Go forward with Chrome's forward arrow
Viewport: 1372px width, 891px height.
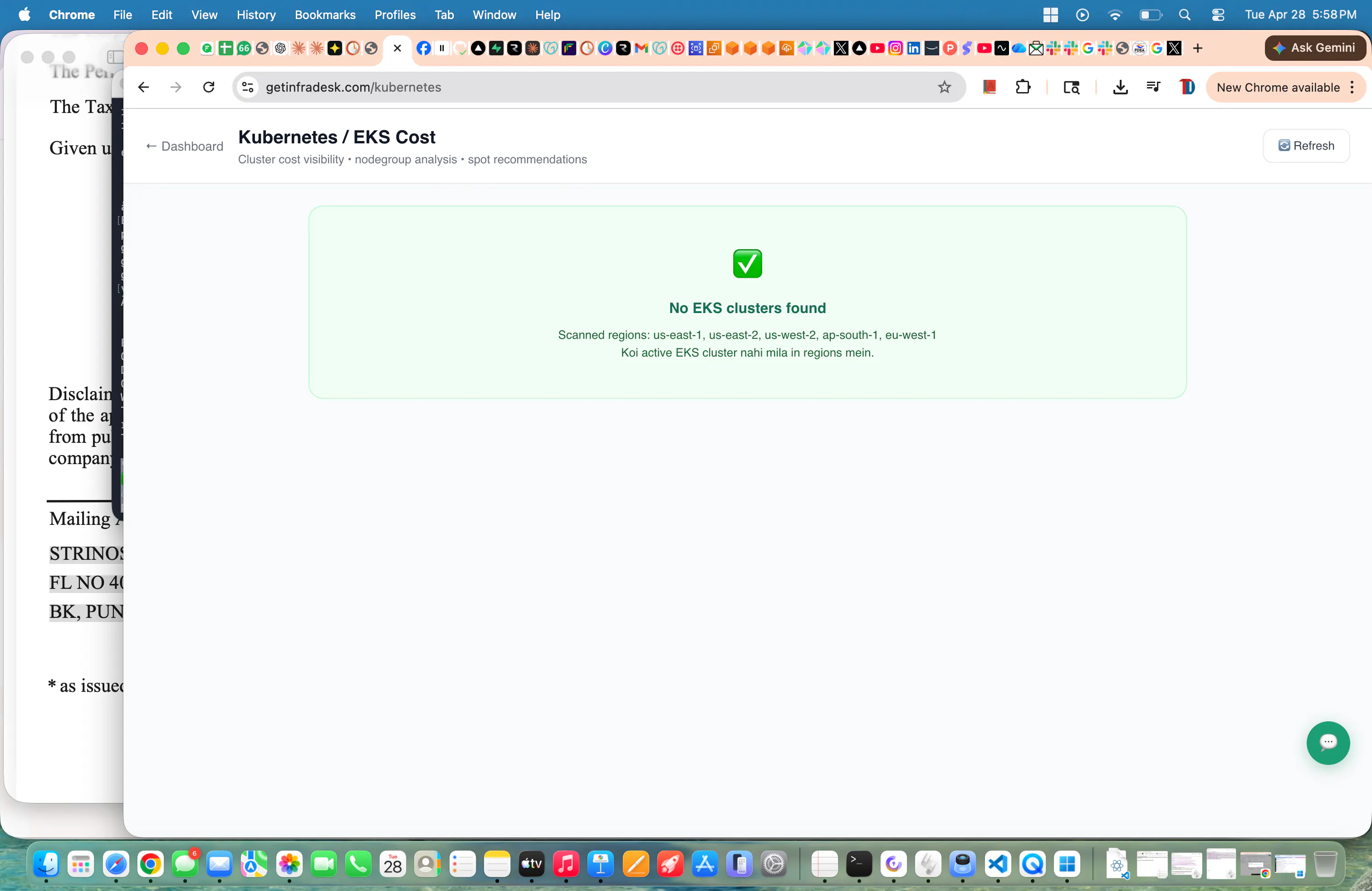pos(176,88)
